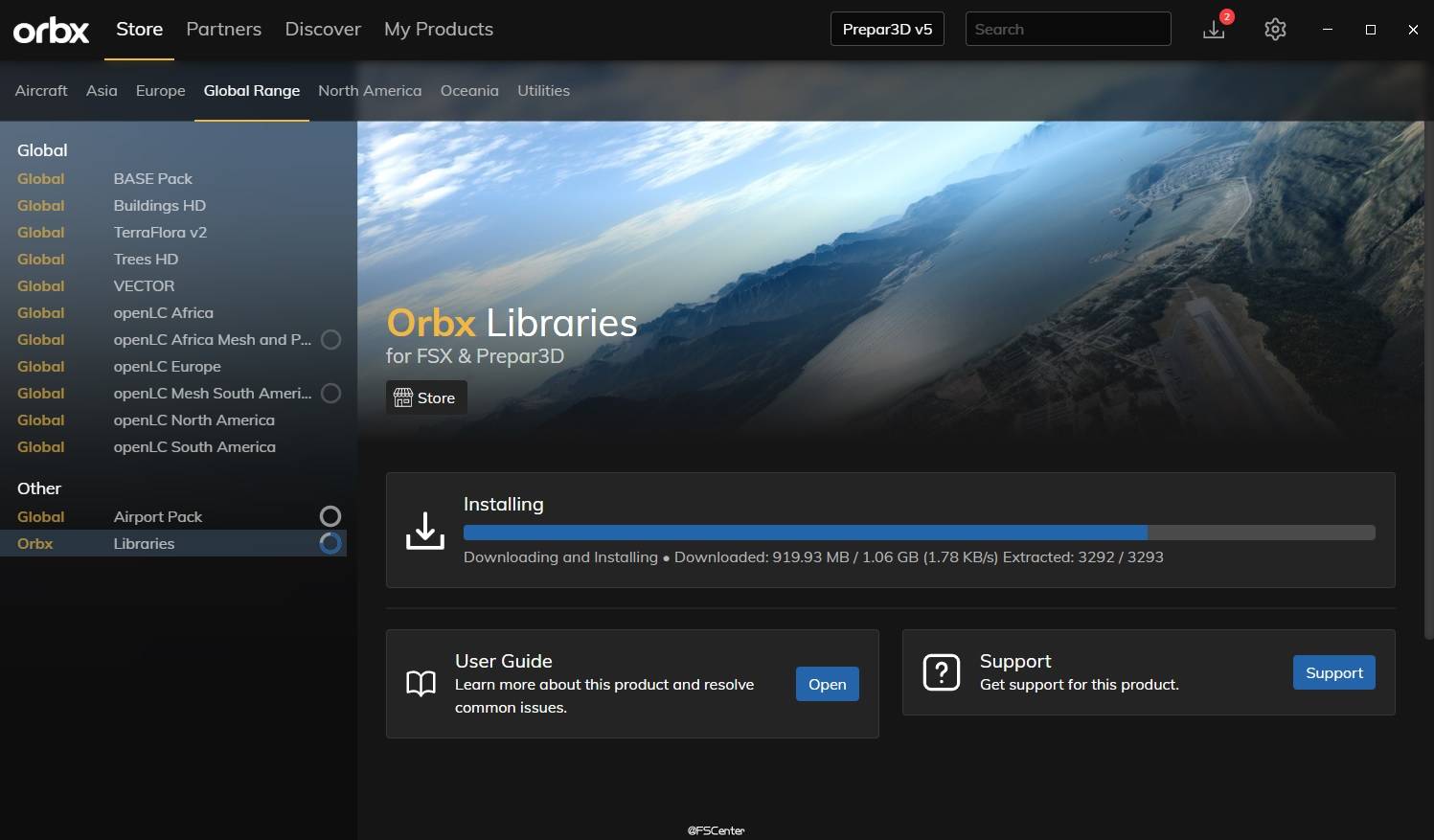The height and width of the screenshot is (840, 1434).
Task: Select Global BASE Pack in product list
Action: pyautogui.click(x=172, y=178)
